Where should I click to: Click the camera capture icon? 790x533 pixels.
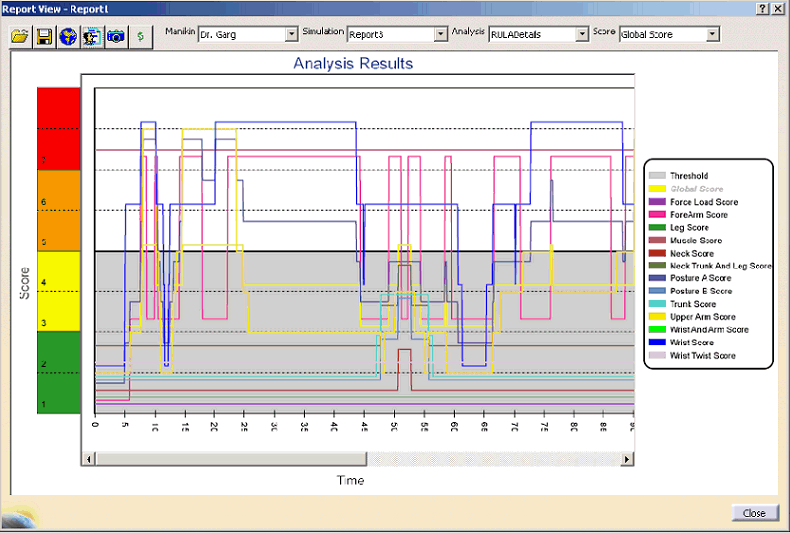pos(116,36)
